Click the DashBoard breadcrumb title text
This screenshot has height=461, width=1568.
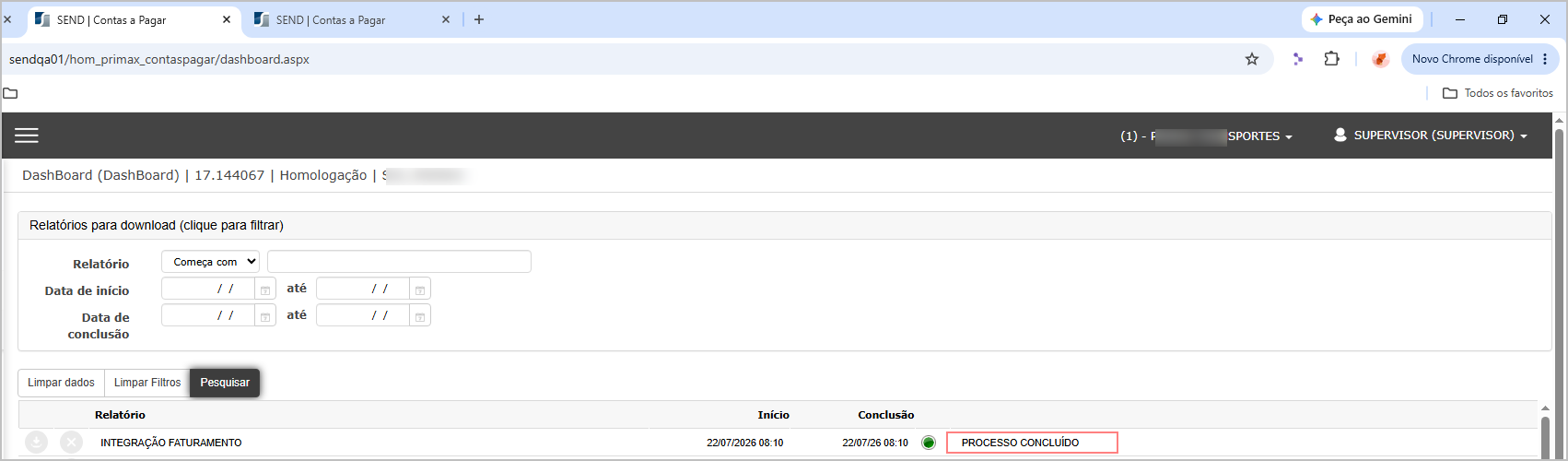(100, 175)
